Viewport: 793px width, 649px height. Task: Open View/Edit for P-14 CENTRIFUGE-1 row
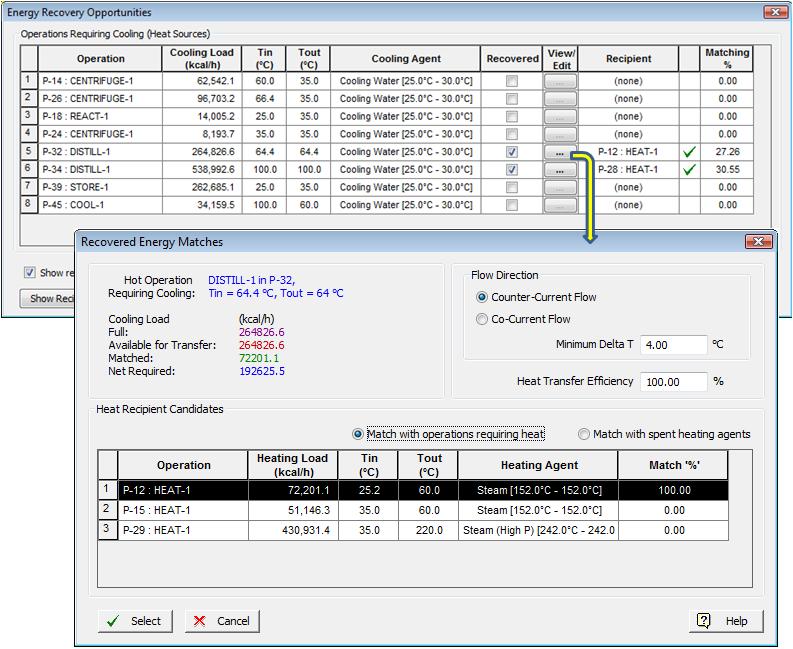pos(559,82)
